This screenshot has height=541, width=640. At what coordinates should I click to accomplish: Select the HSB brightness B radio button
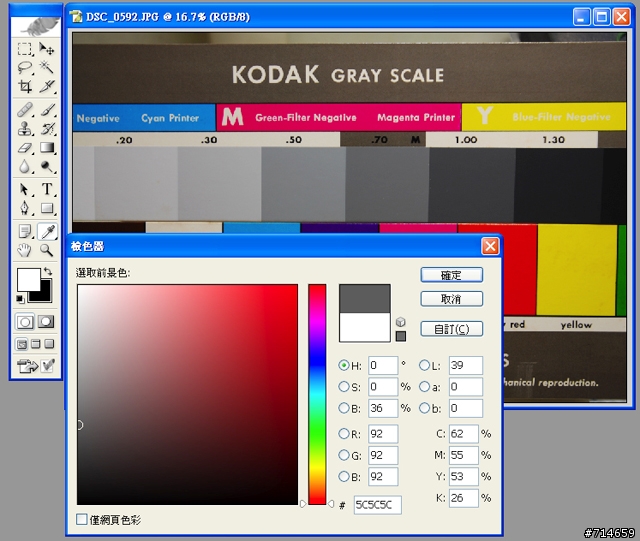coord(344,408)
